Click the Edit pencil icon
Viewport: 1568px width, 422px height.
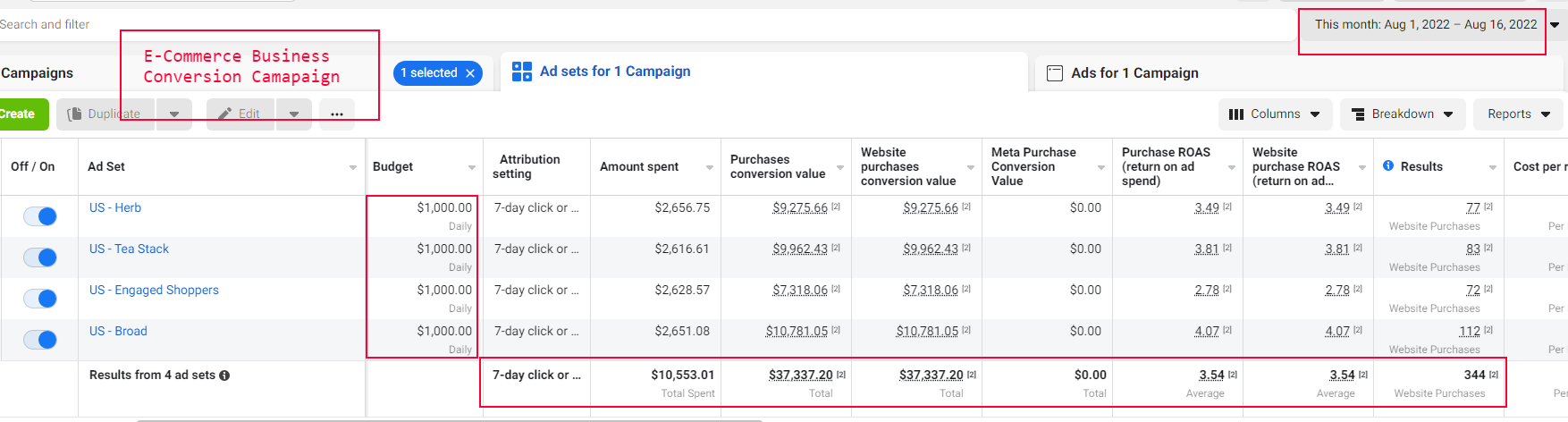pos(226,114)
